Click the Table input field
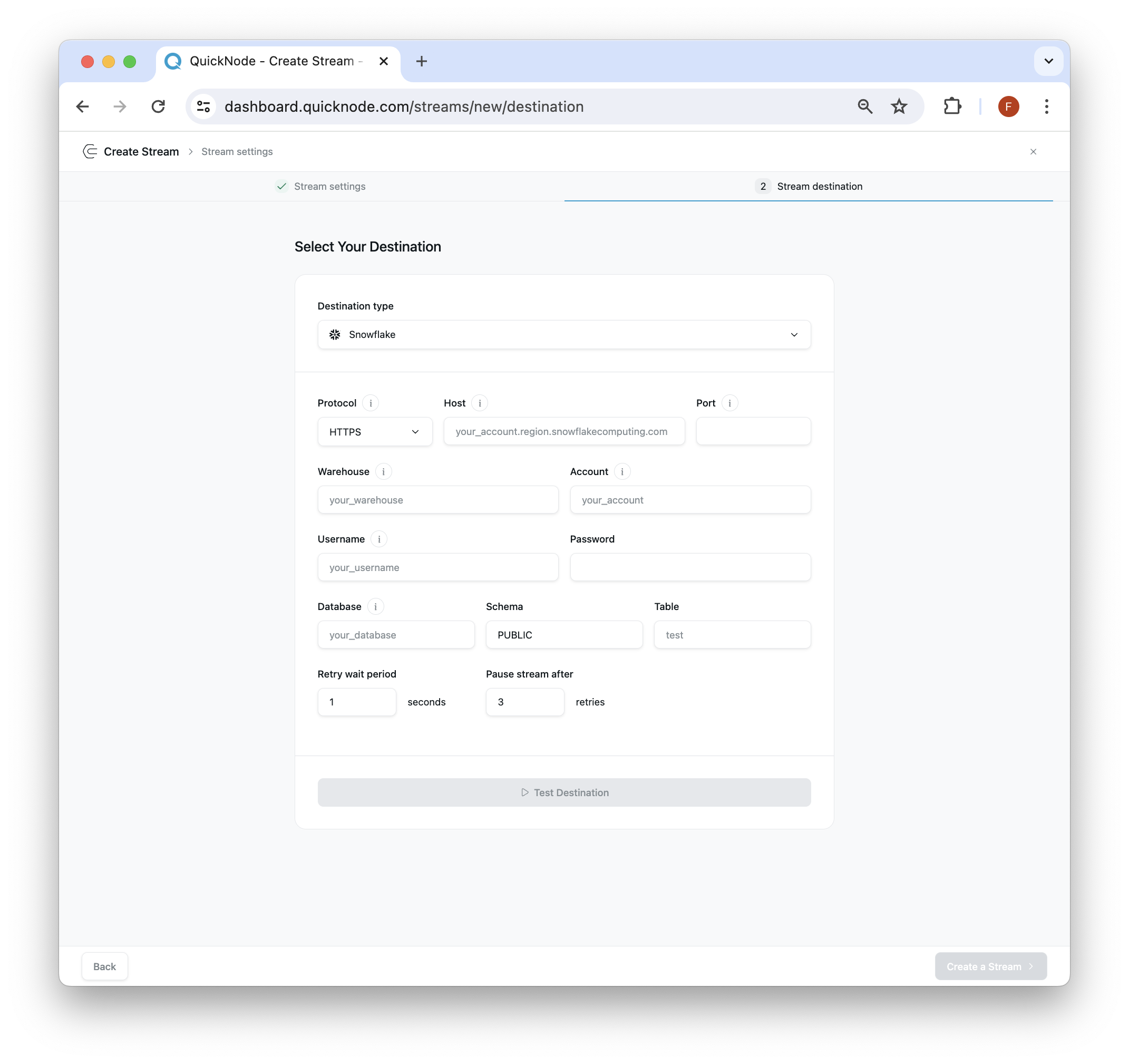Viewport: 1129px width, 1064px height. (732, 635)
